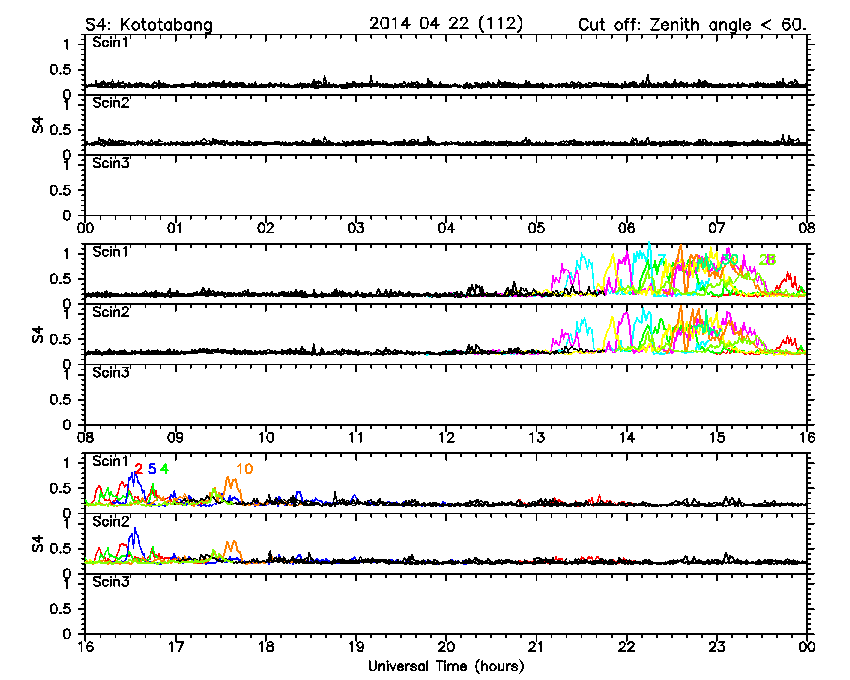Screen dimensions: 850x680
Task: Click the 18 hour tick label
Action: point(266,647)
